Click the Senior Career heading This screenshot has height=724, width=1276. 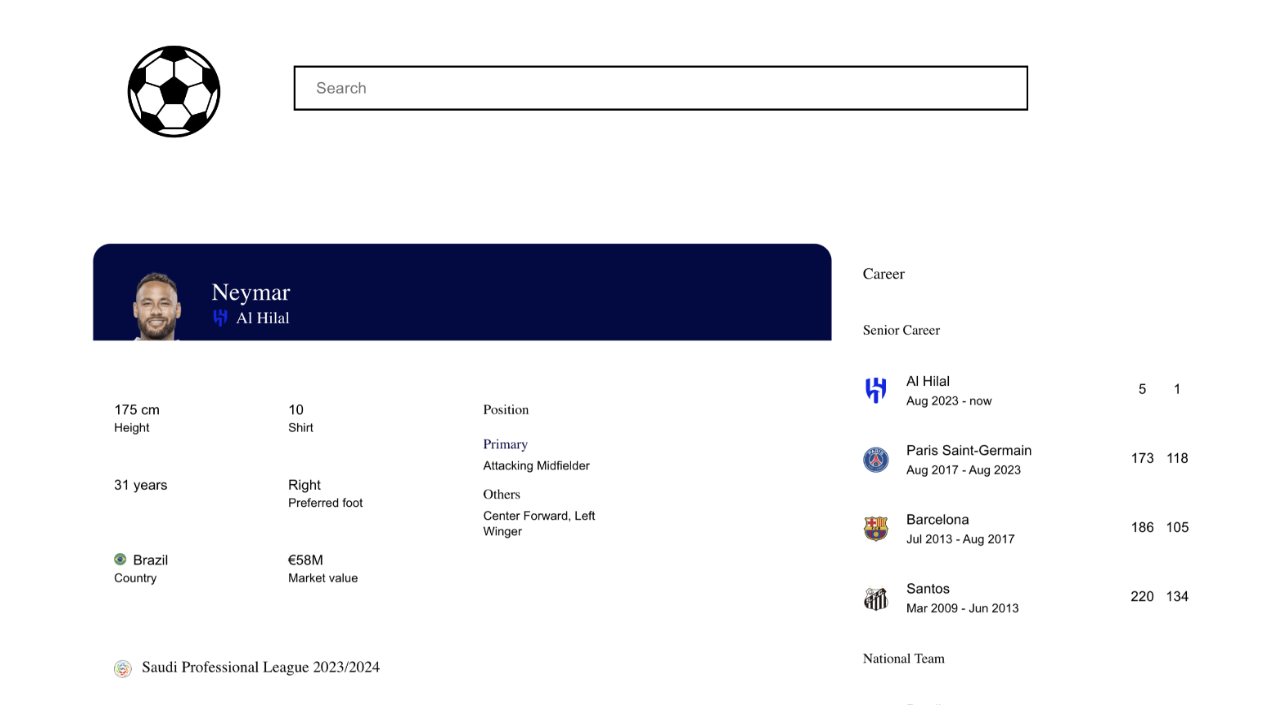click(901, 330)
